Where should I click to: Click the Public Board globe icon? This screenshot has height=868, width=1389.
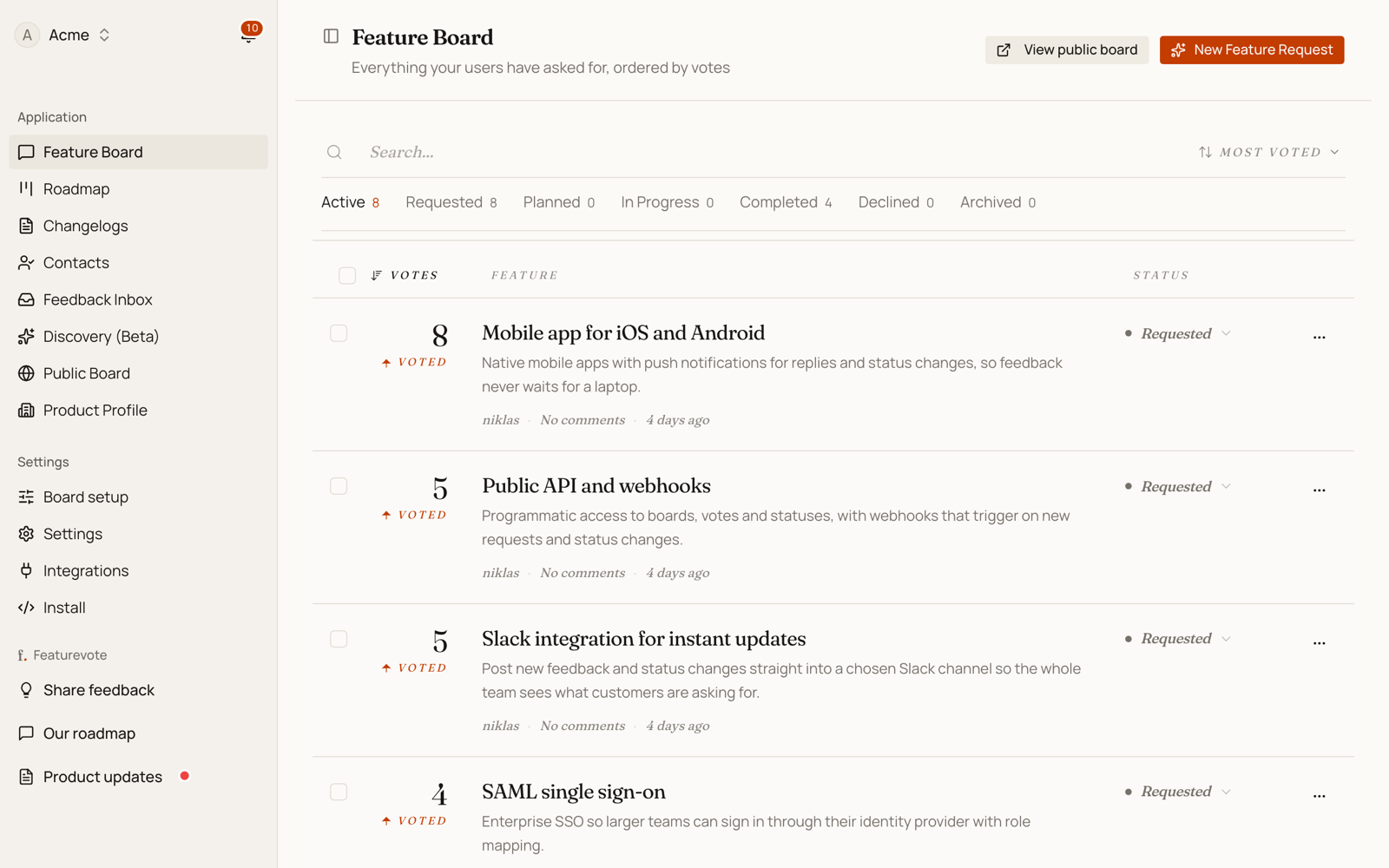pos(26,373)
